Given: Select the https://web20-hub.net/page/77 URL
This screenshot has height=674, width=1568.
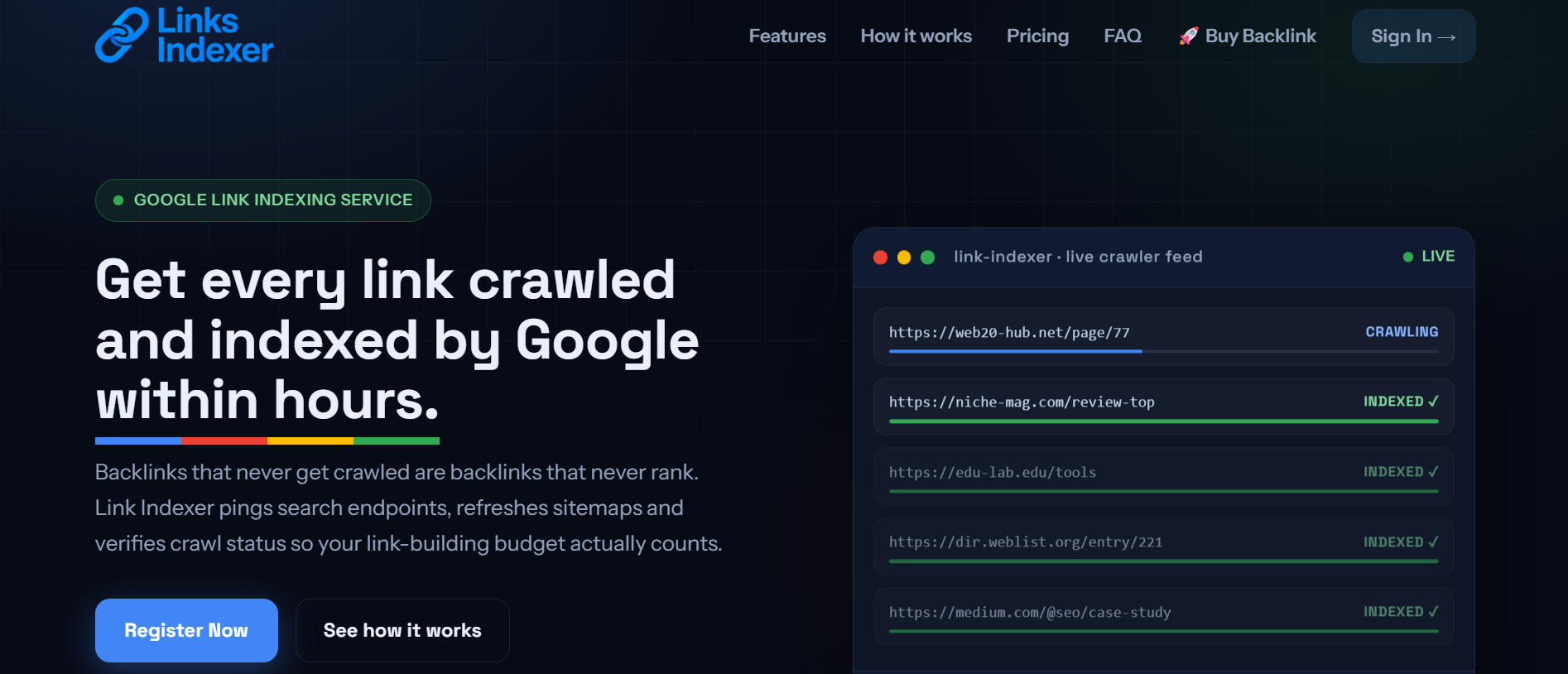Looking at the screenshot, I should tap(1009, 333).
